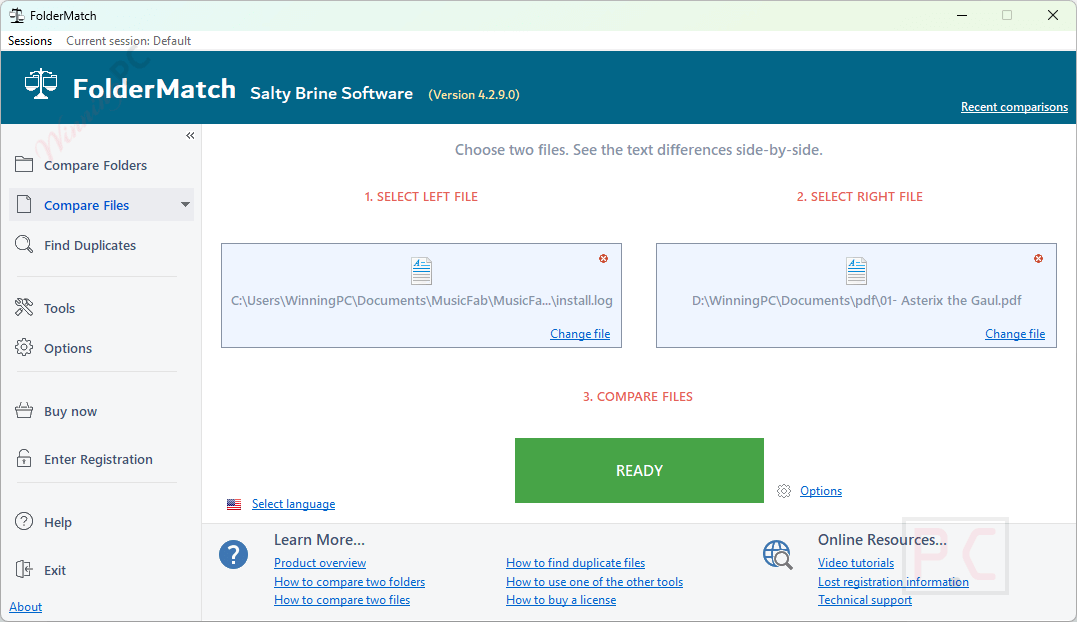
Task: Expand the Compare Files dropdown arrow
Action: (185, 205)
